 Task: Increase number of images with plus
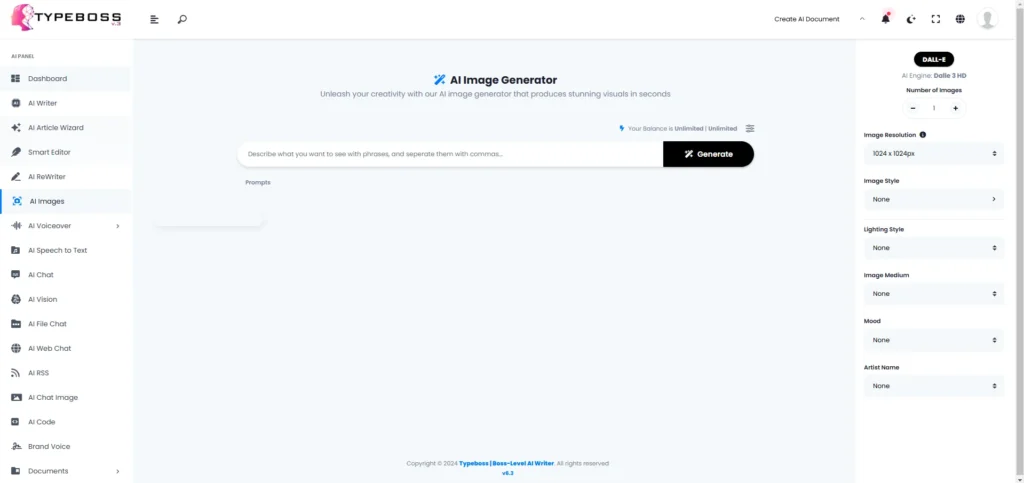(955, 108)
